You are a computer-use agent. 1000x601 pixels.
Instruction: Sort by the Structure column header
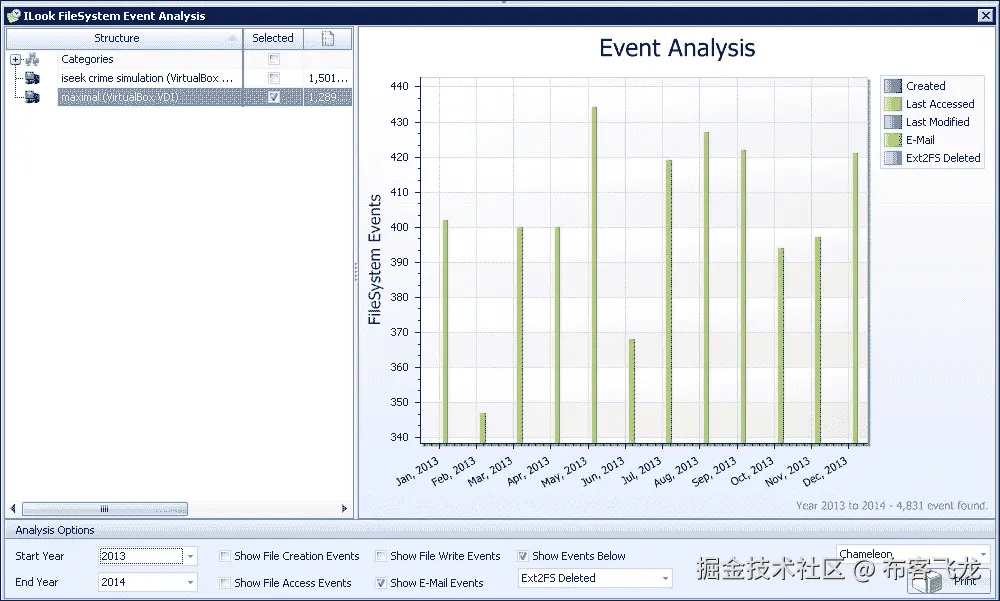(124, 38)
